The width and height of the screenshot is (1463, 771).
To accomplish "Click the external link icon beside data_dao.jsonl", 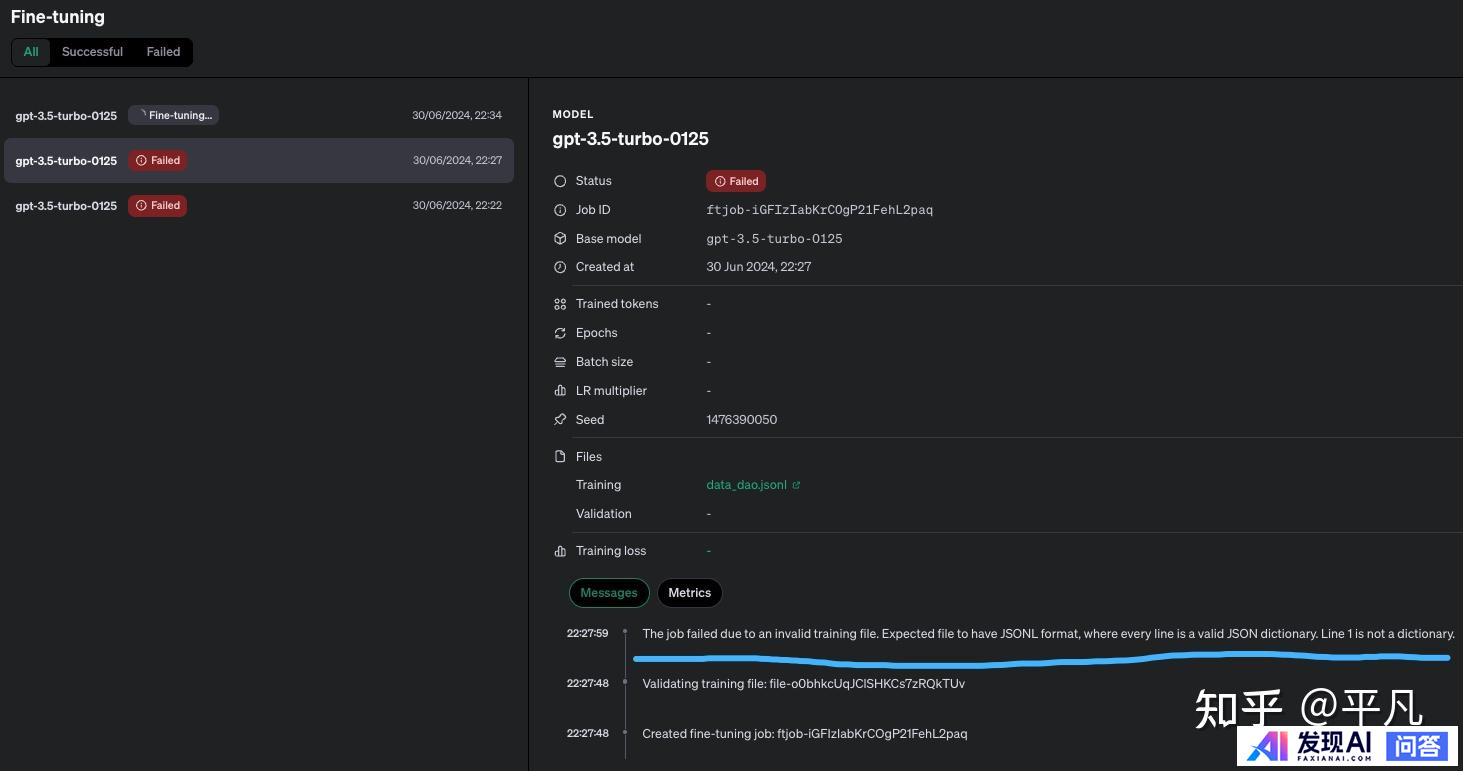I will 796,485.
